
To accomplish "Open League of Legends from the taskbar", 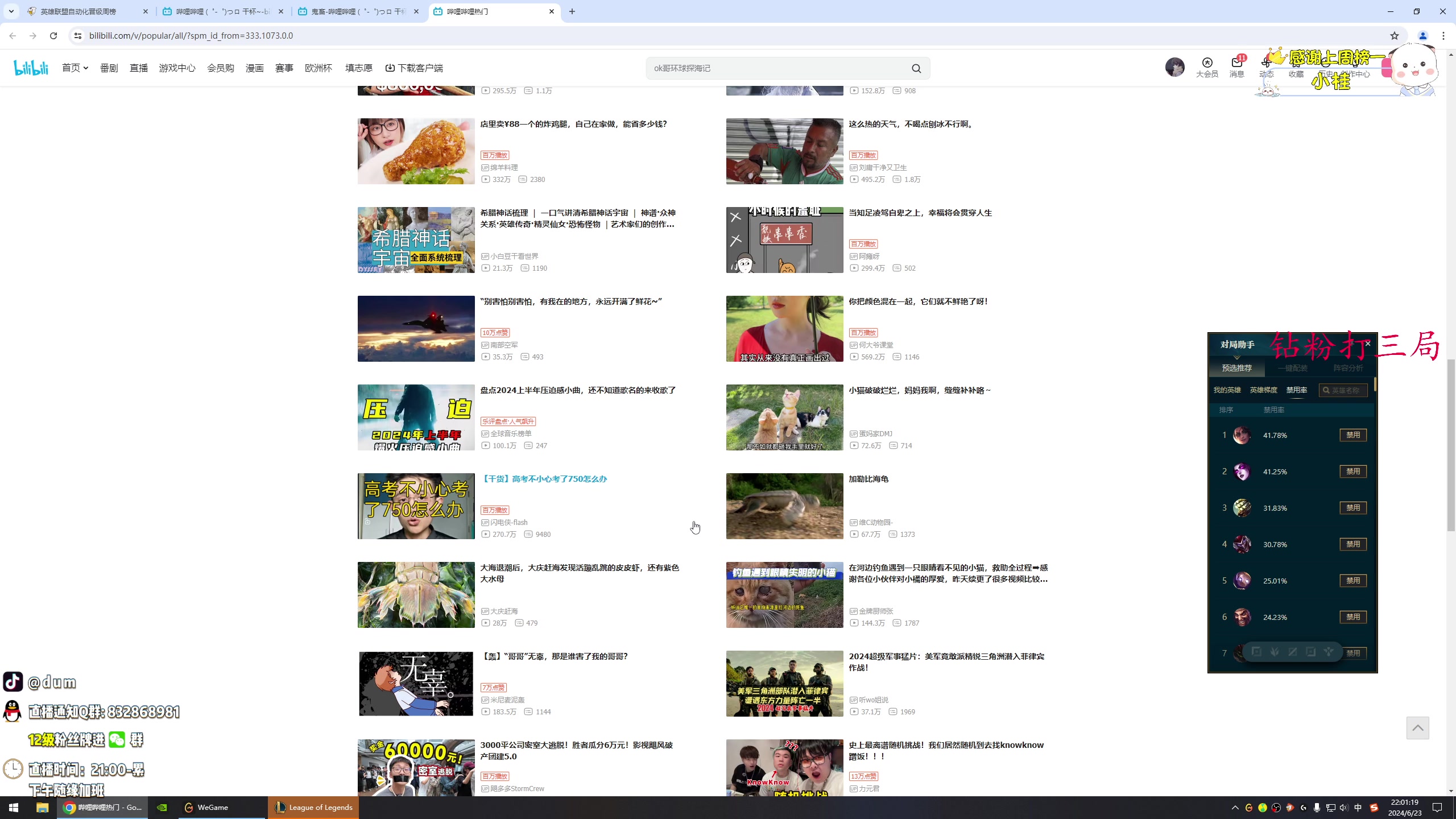I will 313,808.
